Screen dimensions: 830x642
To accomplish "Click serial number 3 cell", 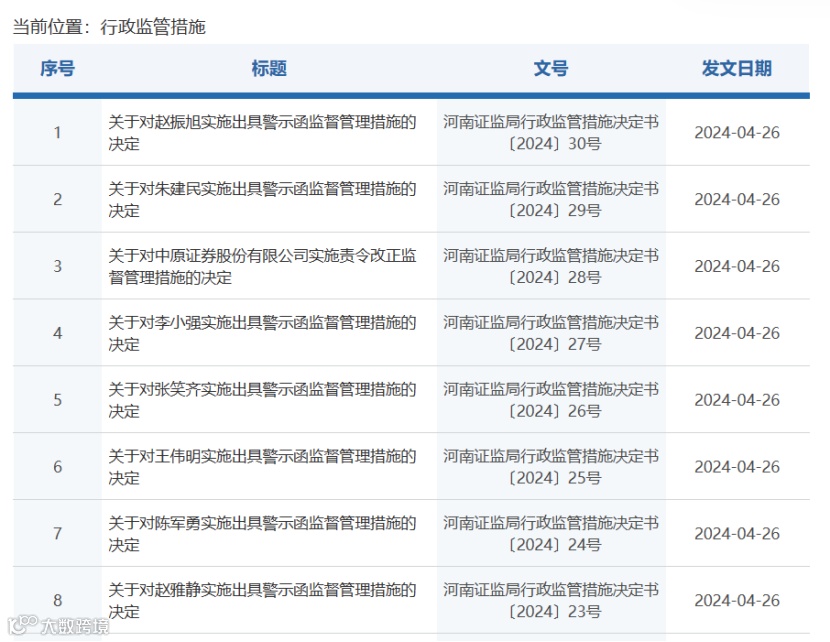I will click(x=57, y=266).
